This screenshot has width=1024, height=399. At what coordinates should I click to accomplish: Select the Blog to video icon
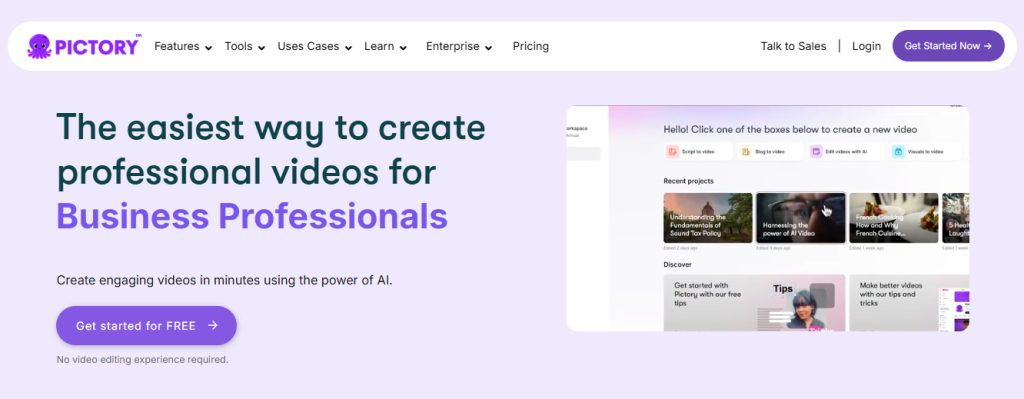[x=745, y=152]
